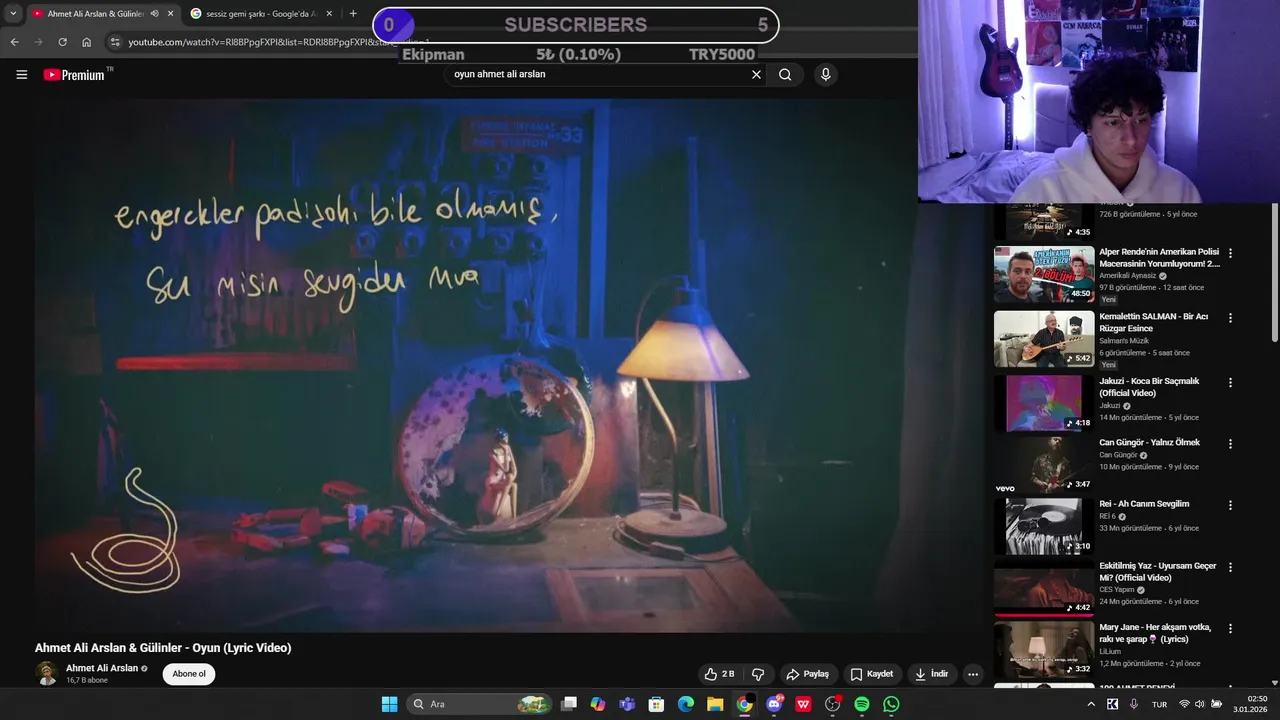
Task: Open the Salman's Müzik channel name
Action: pos(1124,341)
